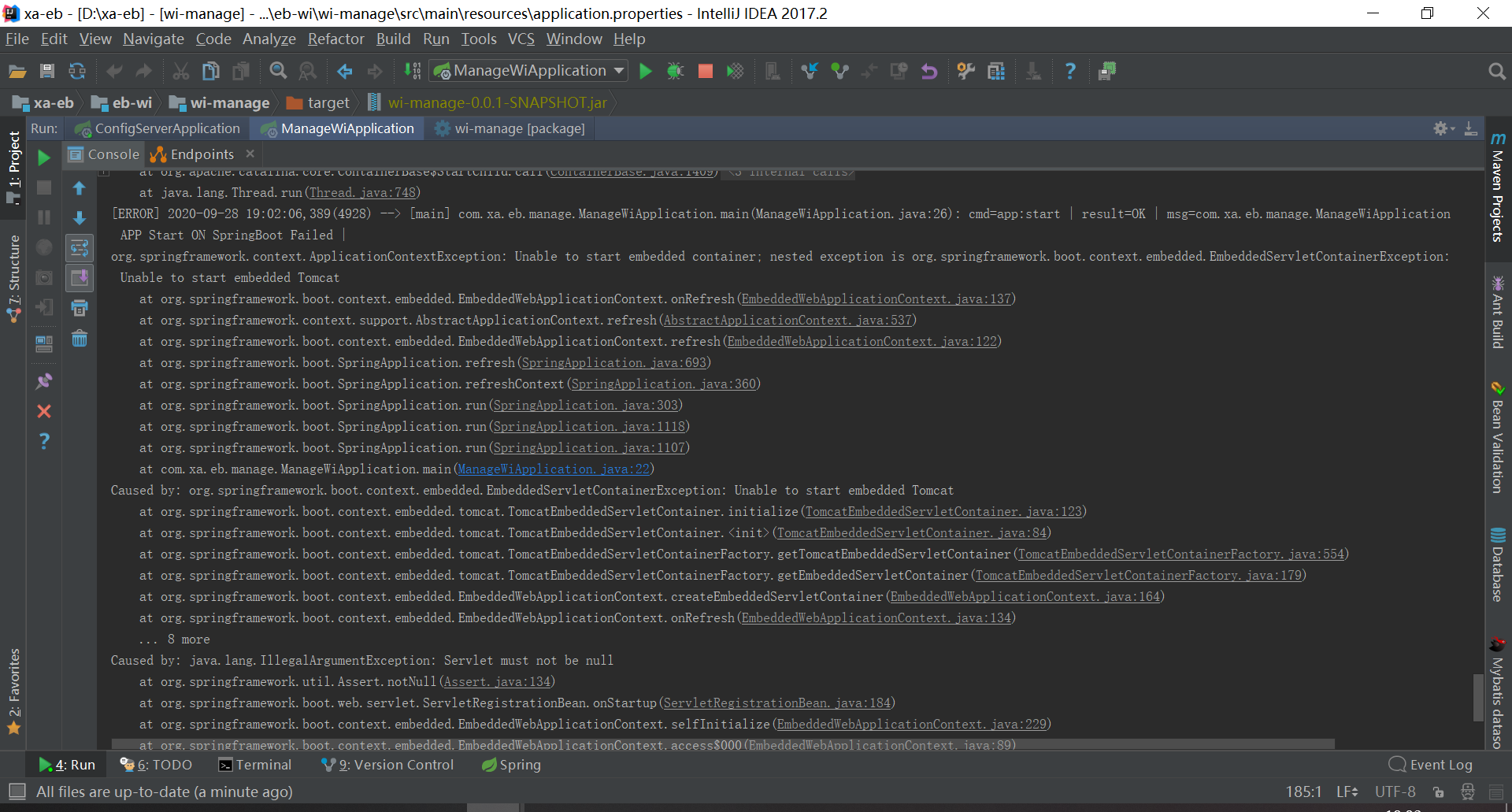
Task: Run with coverage icon in toolbar
Action: point(735,72)
